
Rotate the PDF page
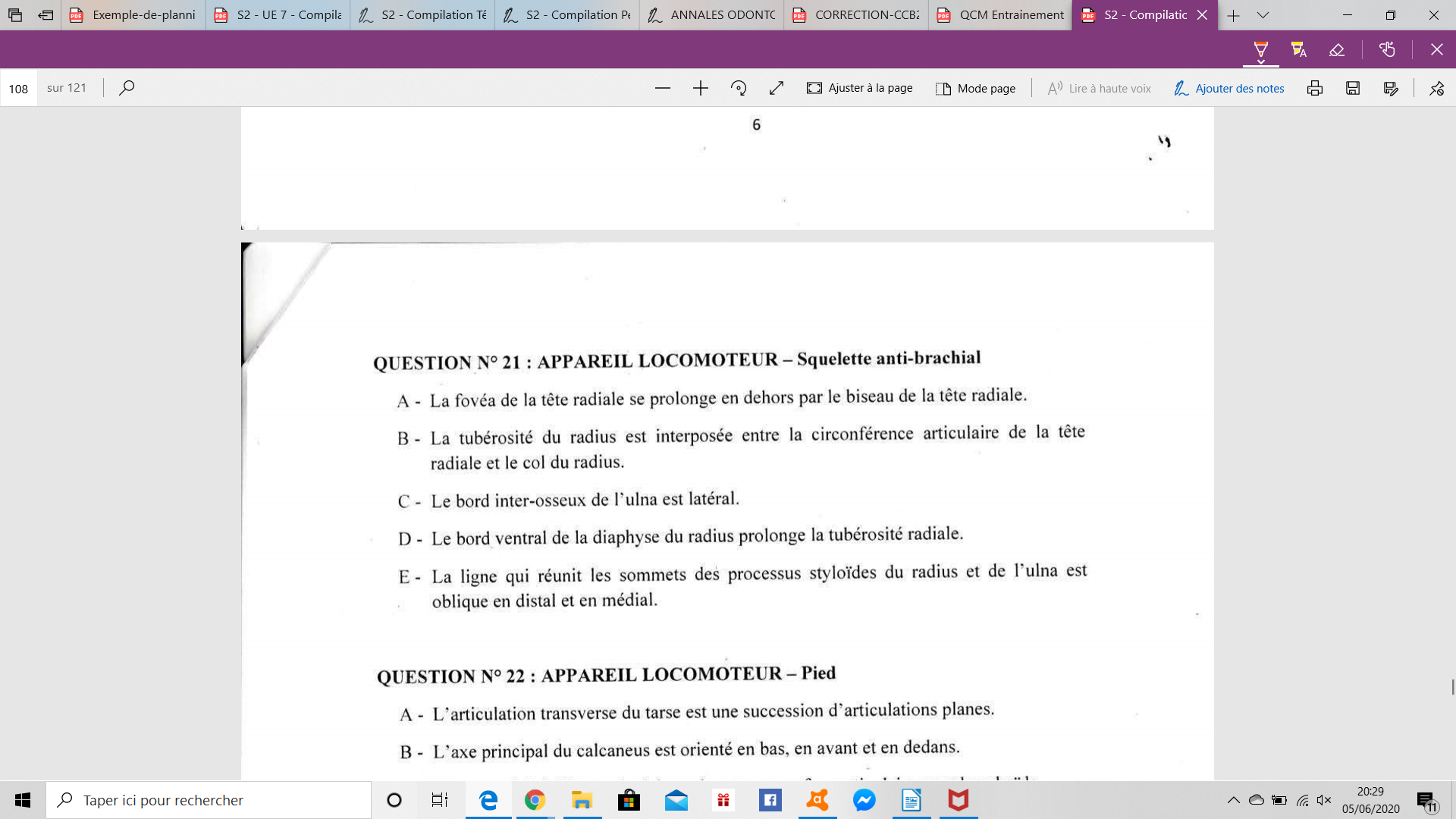tap(738, 88)
